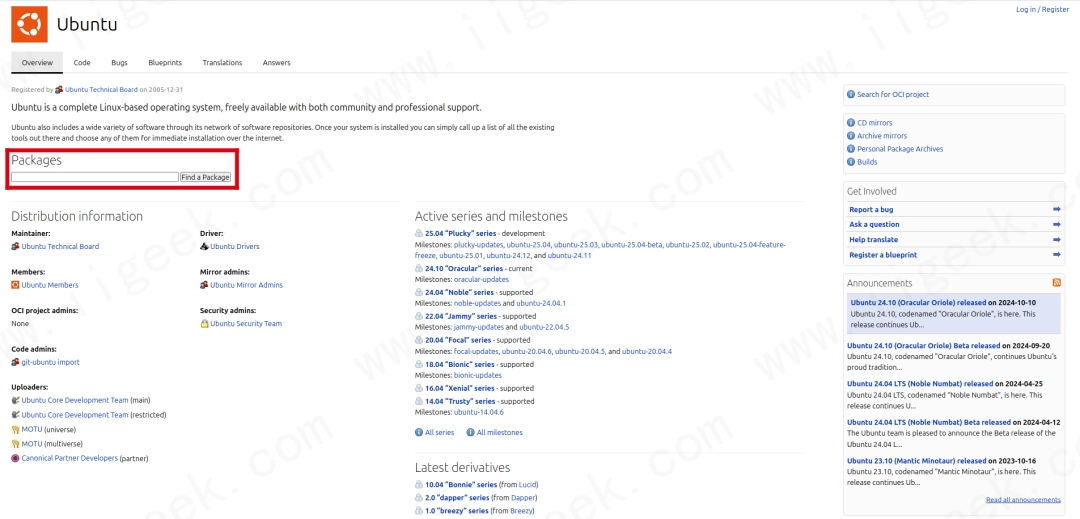Click the Register a blueprint arrow icon

click(x=1057, y=255)
